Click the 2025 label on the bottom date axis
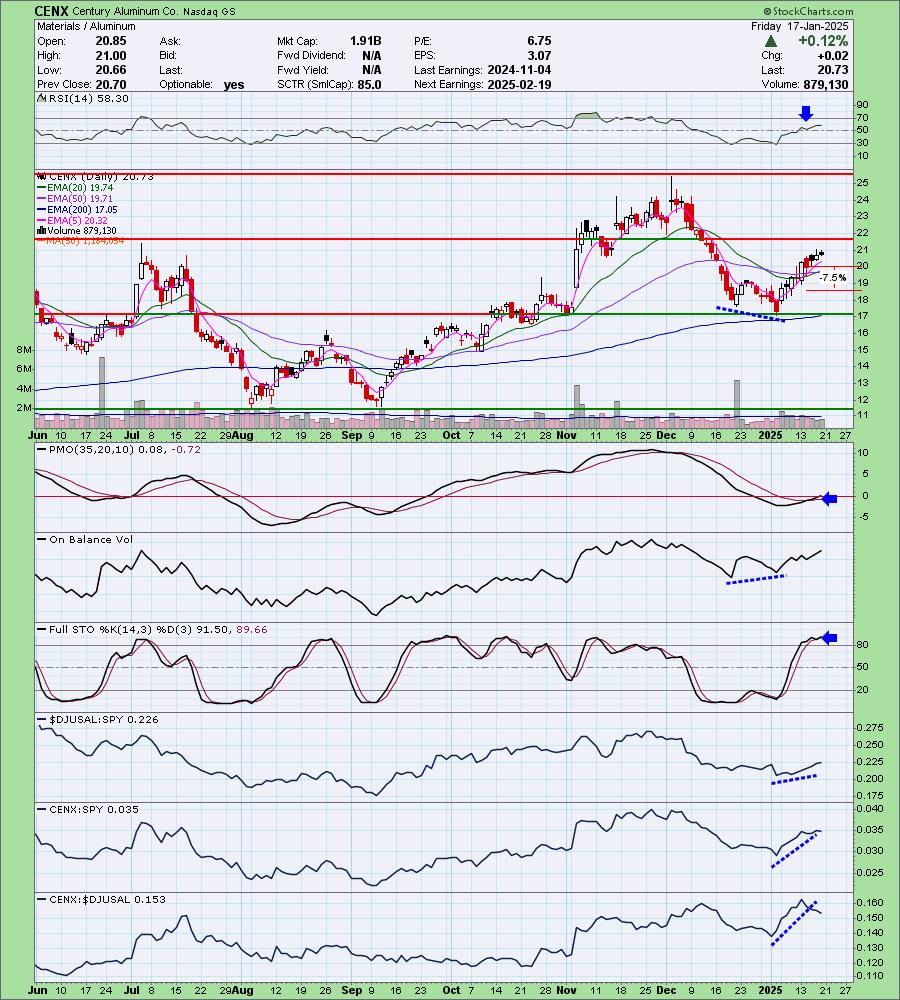 pos(770,990)
